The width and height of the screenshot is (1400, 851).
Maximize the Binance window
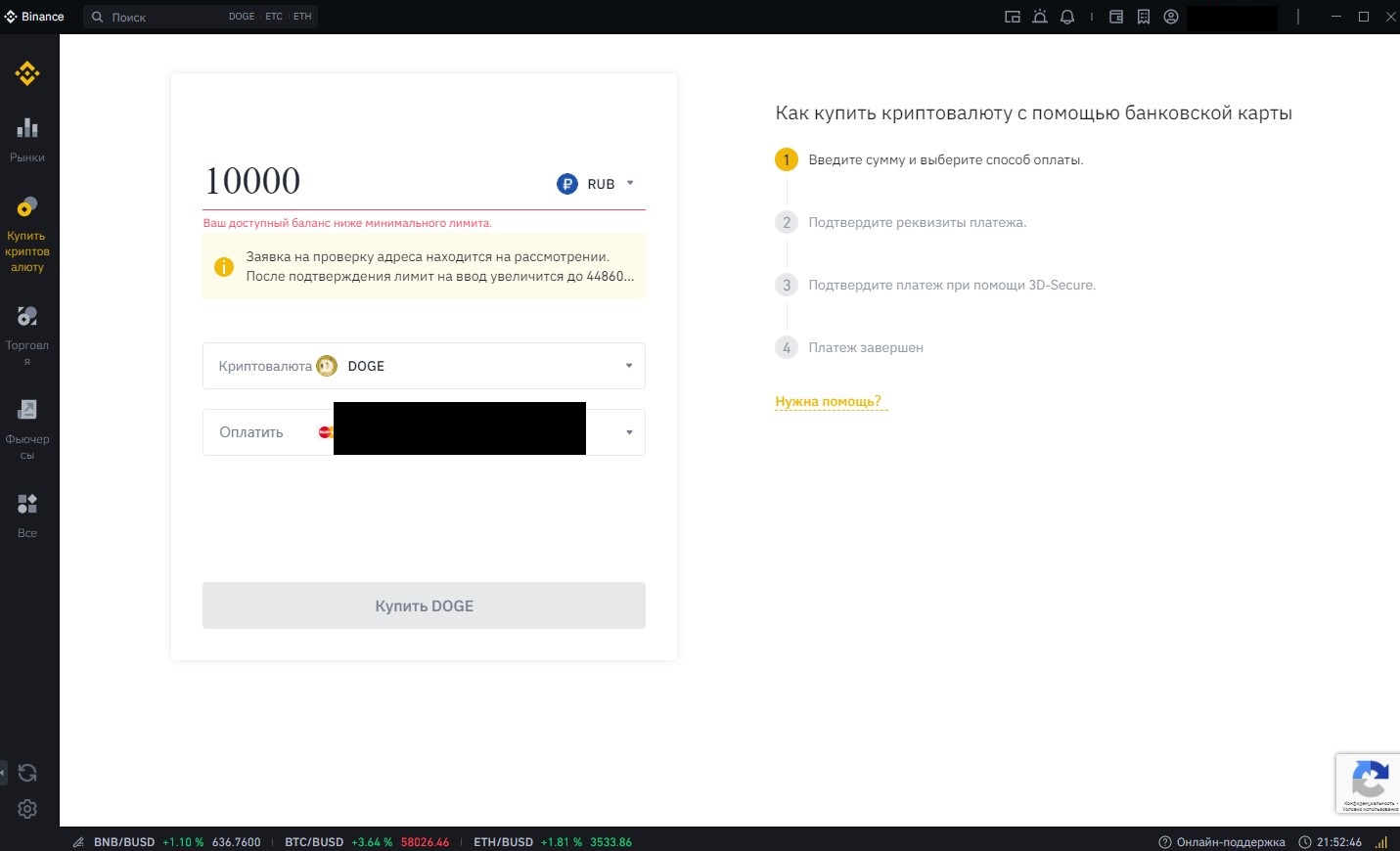1364,17
